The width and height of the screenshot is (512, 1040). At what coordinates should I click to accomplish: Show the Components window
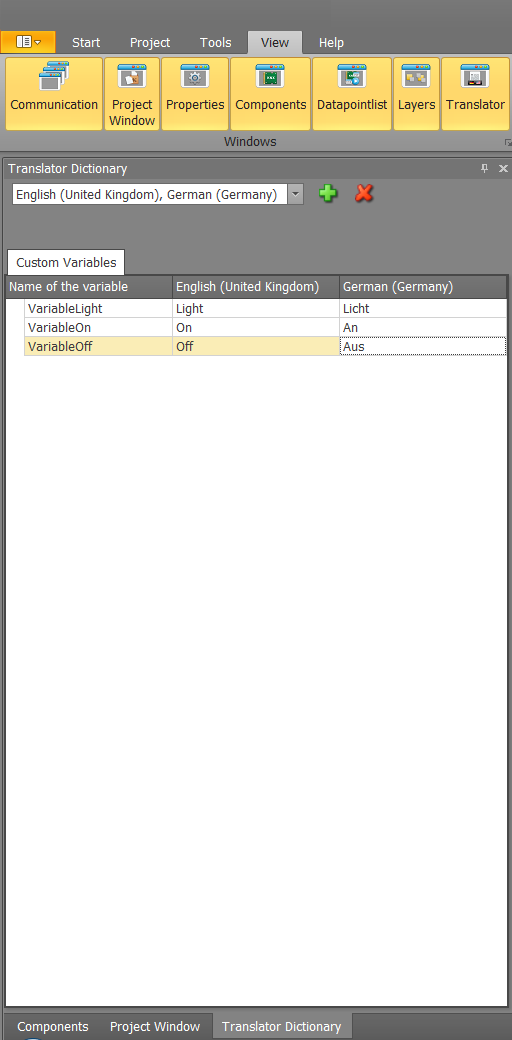click(x=271, y=94)
